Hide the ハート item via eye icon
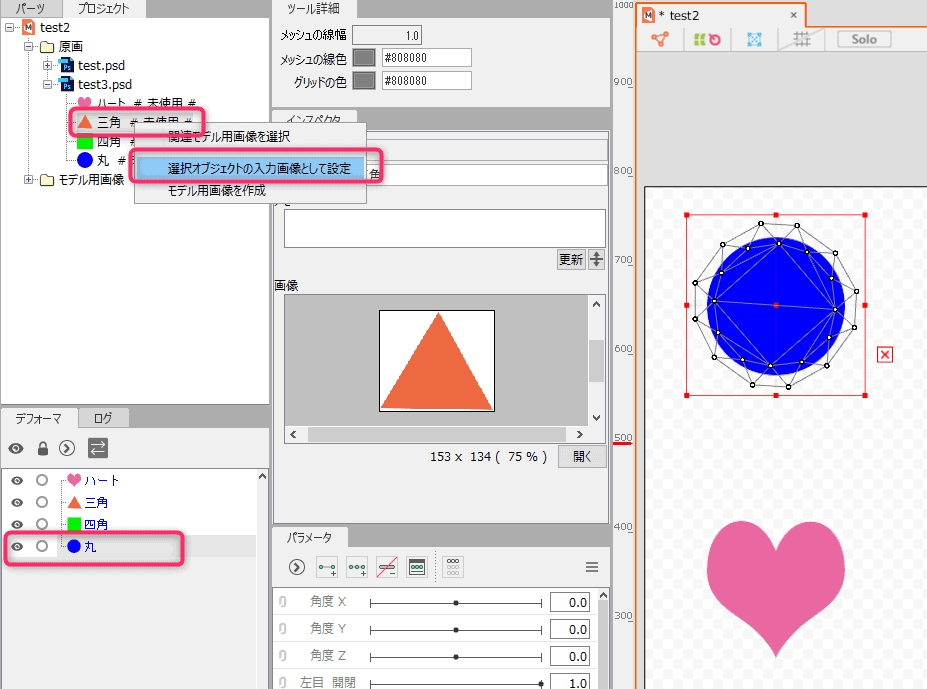This screenshot has height=689, width=927. point(17,481)
